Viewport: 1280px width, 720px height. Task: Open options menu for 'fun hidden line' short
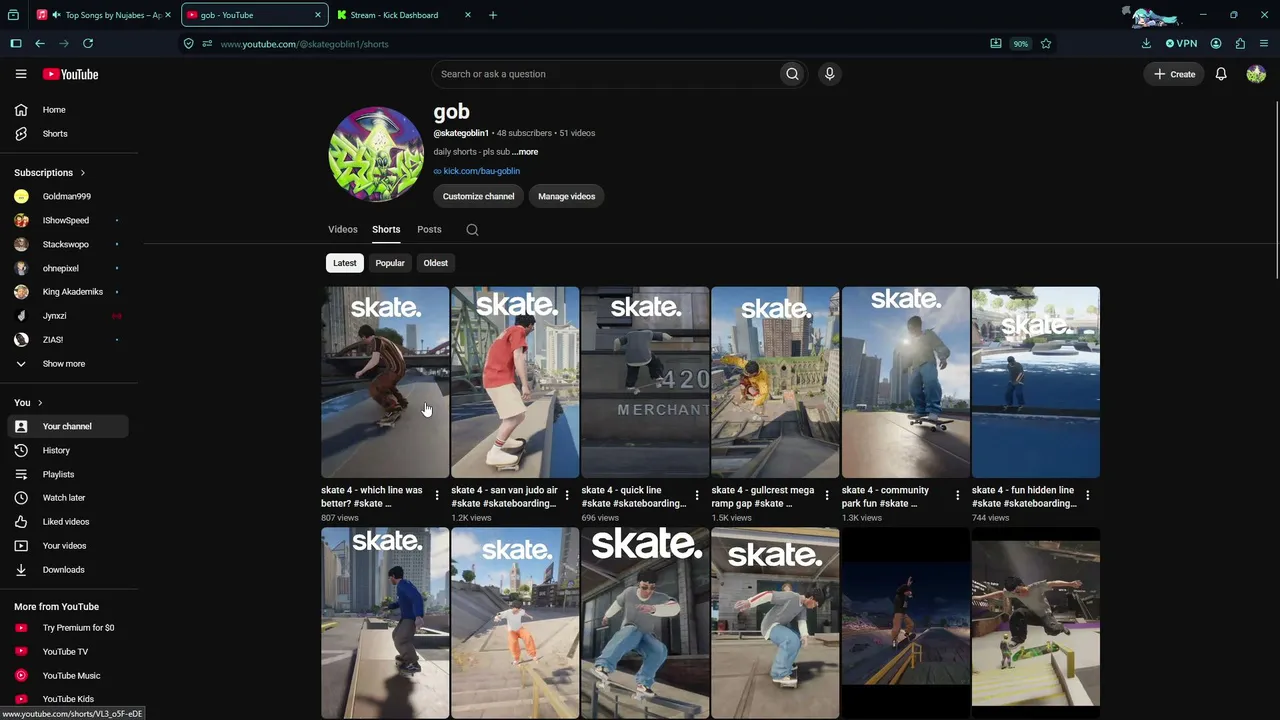(1087, 495)
